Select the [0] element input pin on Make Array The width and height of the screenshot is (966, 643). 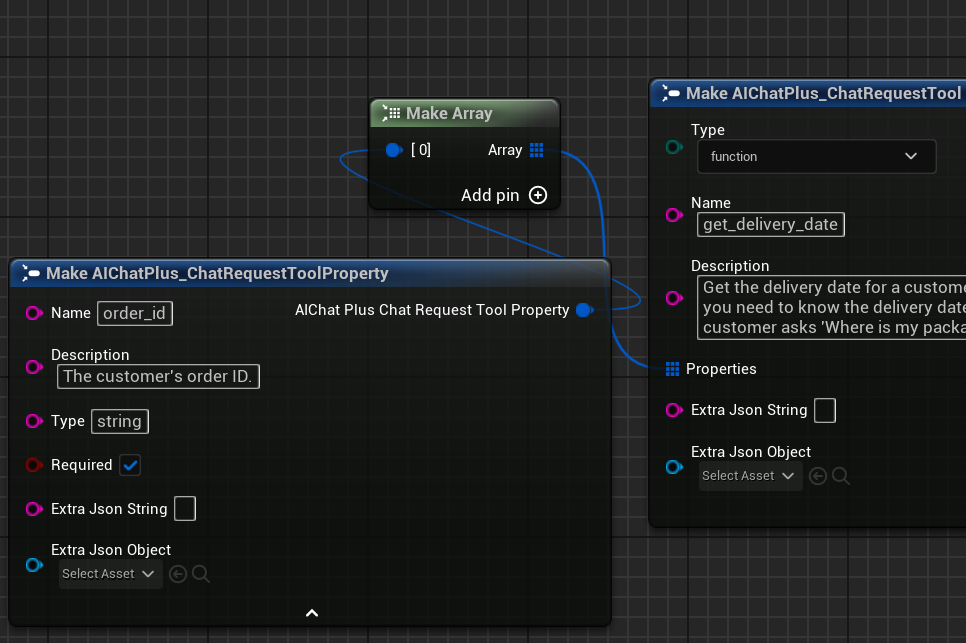coord(394,150)
